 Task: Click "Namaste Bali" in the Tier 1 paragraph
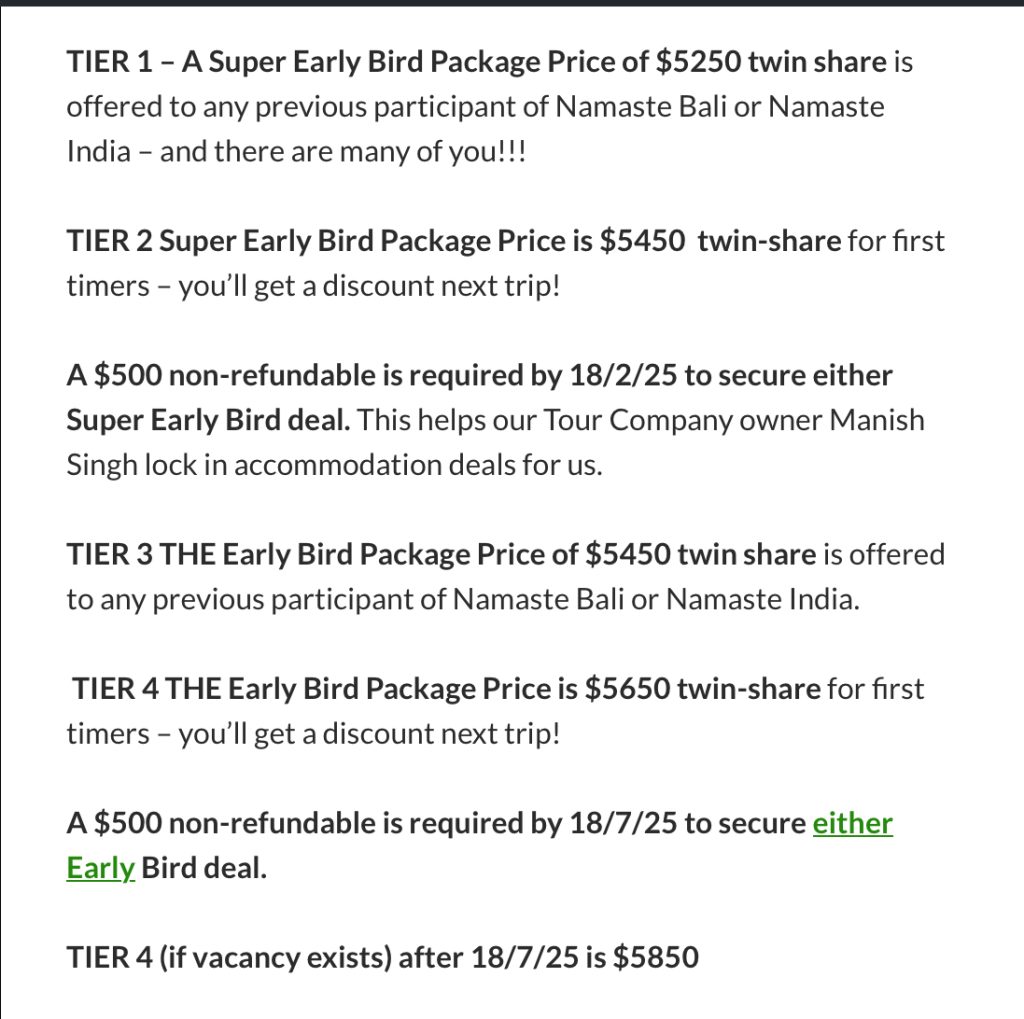641,106
